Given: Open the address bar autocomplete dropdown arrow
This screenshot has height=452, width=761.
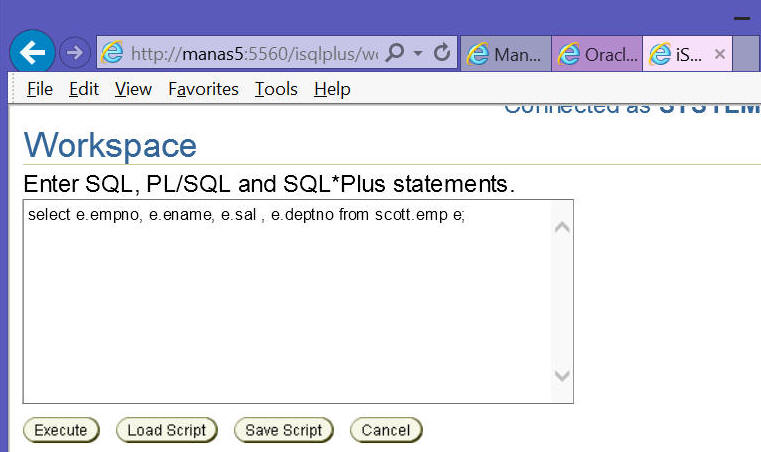Looking at the screenshot, I should 418,52.
